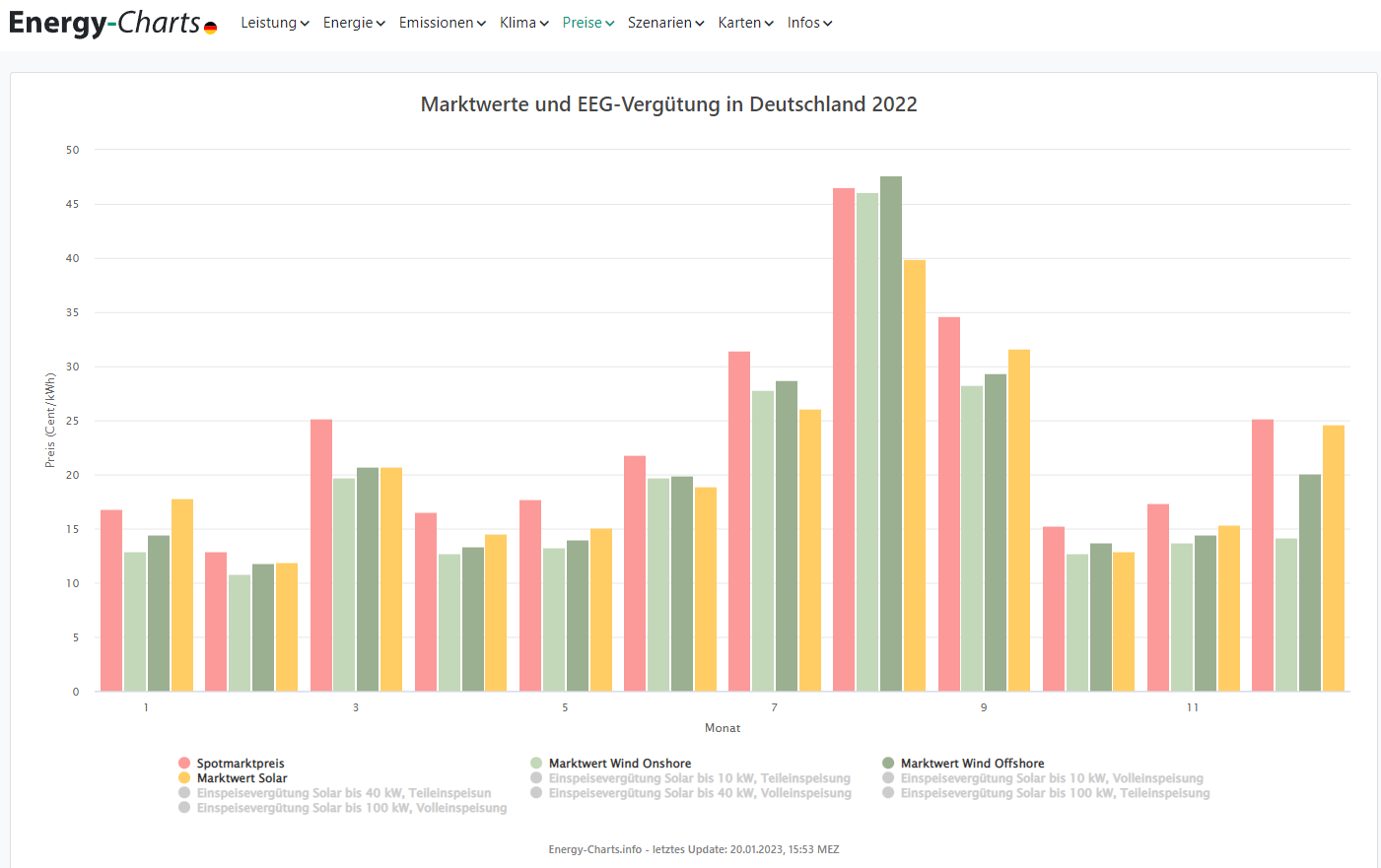Click the dark green Wind Offshore legend dot
This screenshot has width=1381, height=868.
[x=888, y=764]
